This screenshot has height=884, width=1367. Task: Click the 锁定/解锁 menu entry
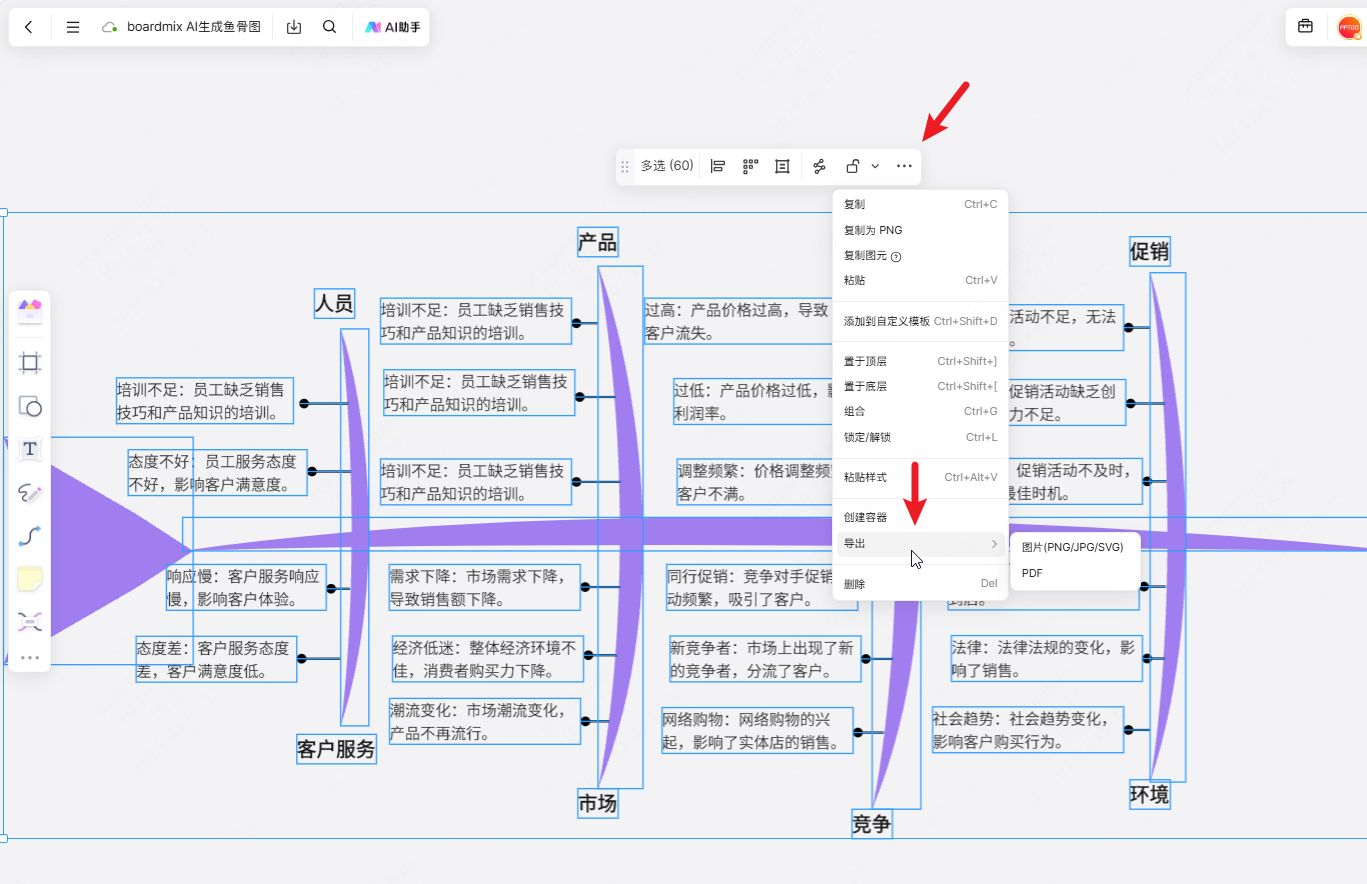(867, 437)
